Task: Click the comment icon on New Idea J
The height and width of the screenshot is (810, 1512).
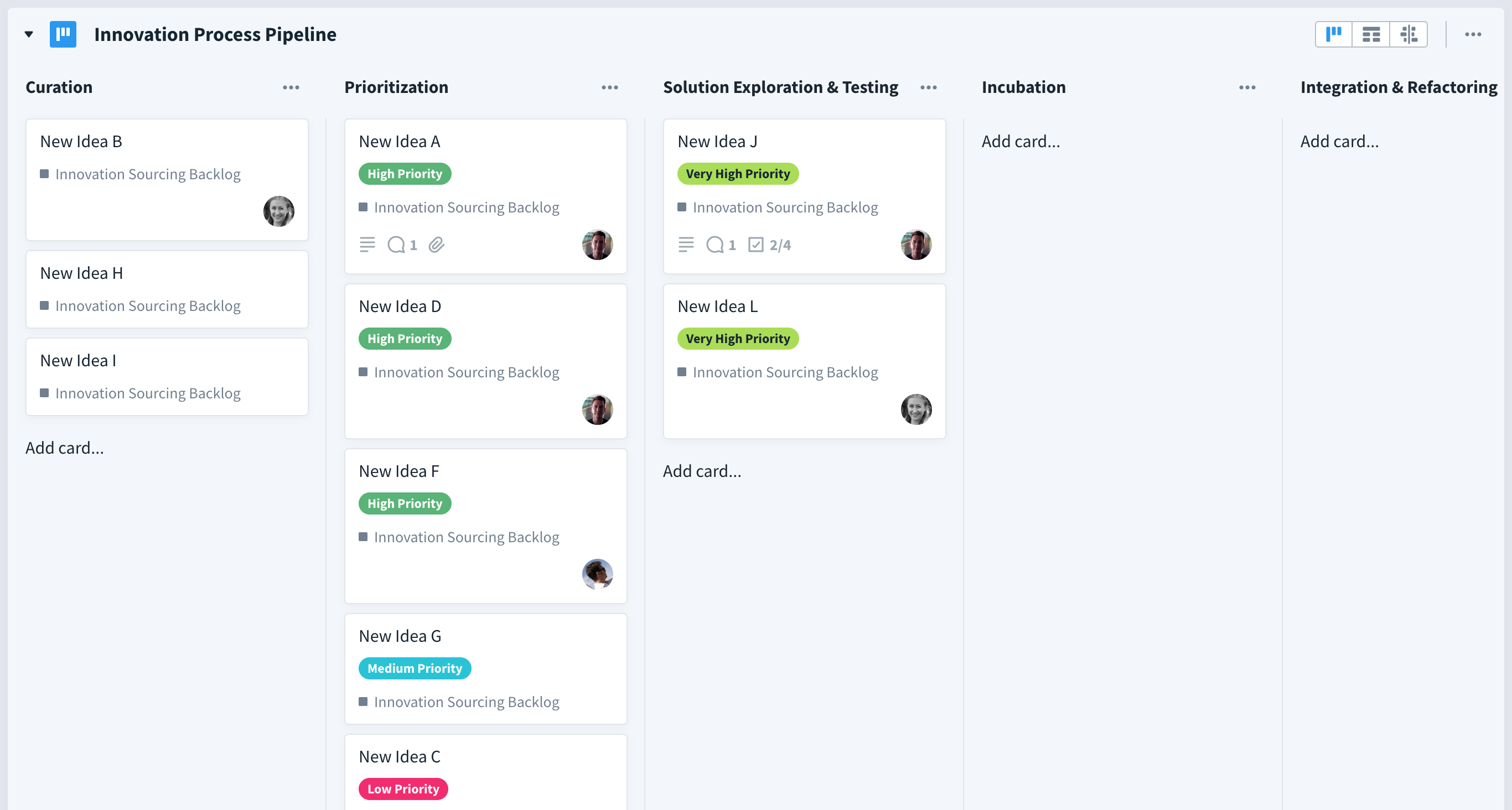Action: click(x=715, y=245)
